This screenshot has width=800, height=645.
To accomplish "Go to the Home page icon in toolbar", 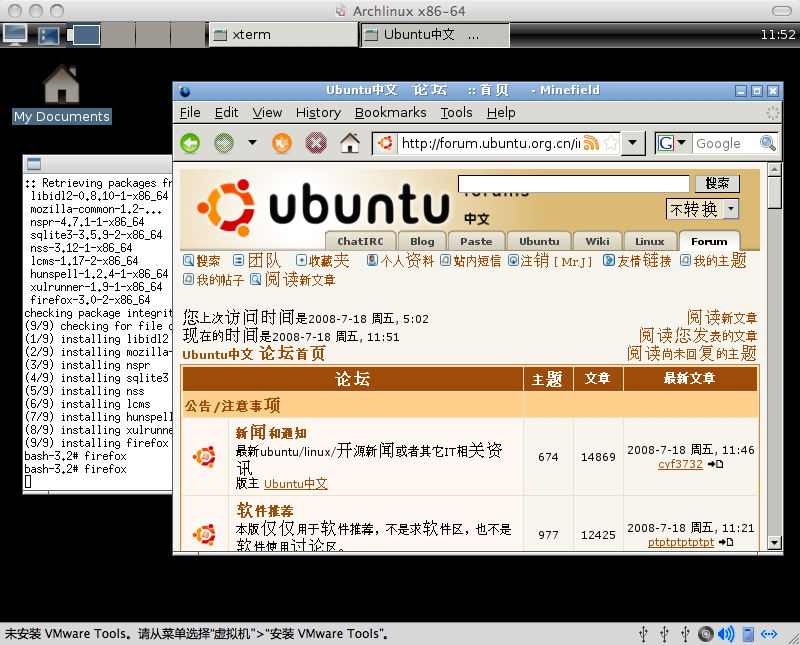I will coord(350,143).
